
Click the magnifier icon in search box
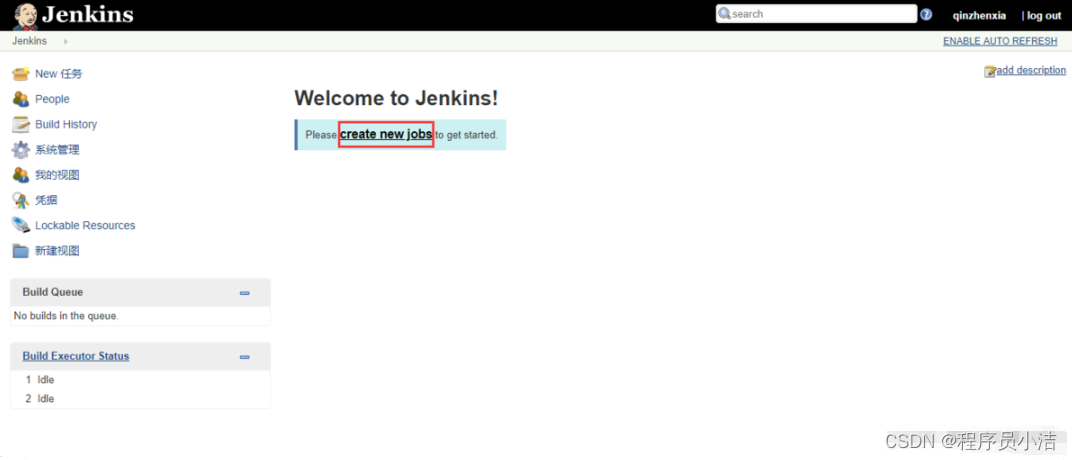point(724,14)
